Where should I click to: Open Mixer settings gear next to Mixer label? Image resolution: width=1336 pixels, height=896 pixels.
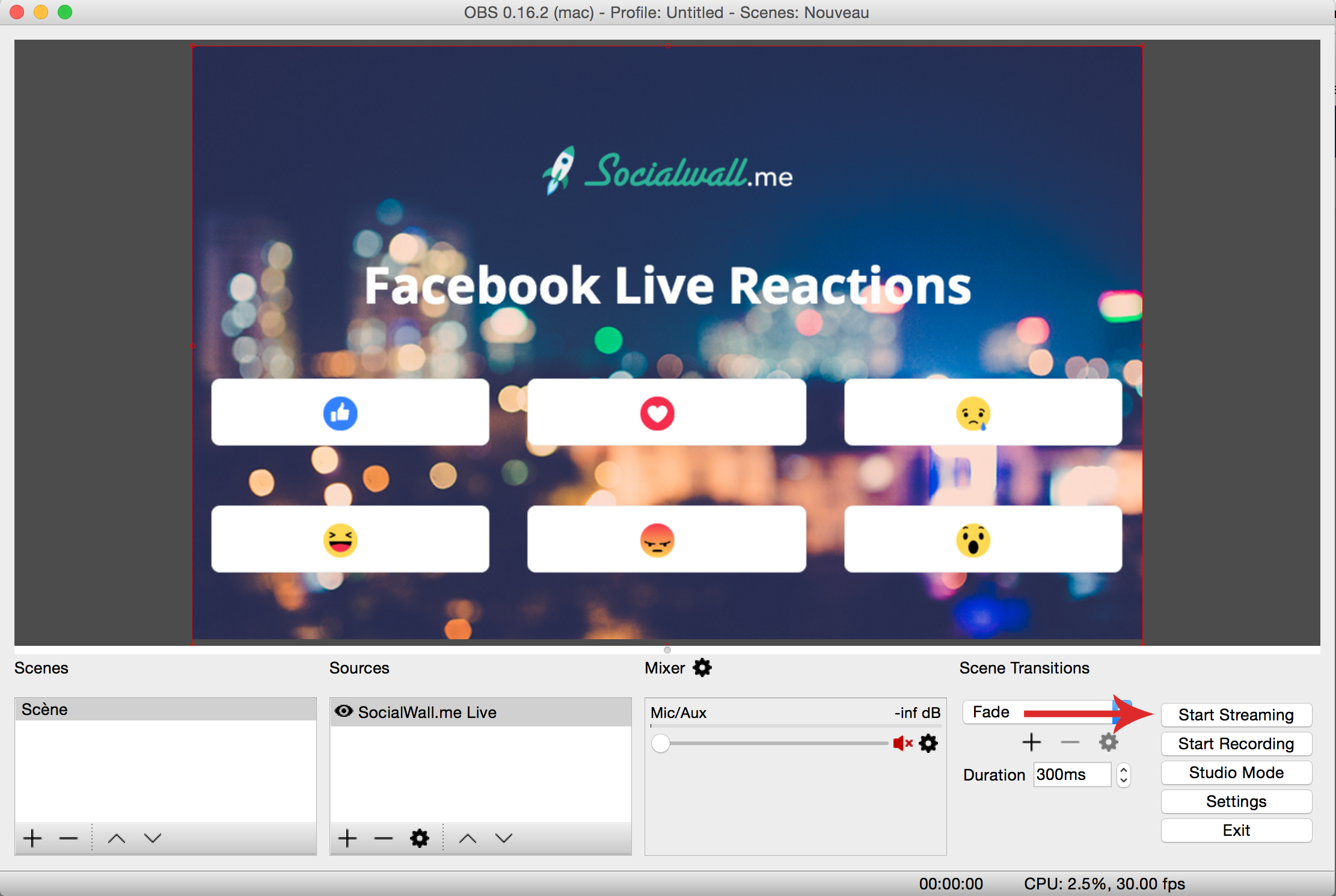702,667
